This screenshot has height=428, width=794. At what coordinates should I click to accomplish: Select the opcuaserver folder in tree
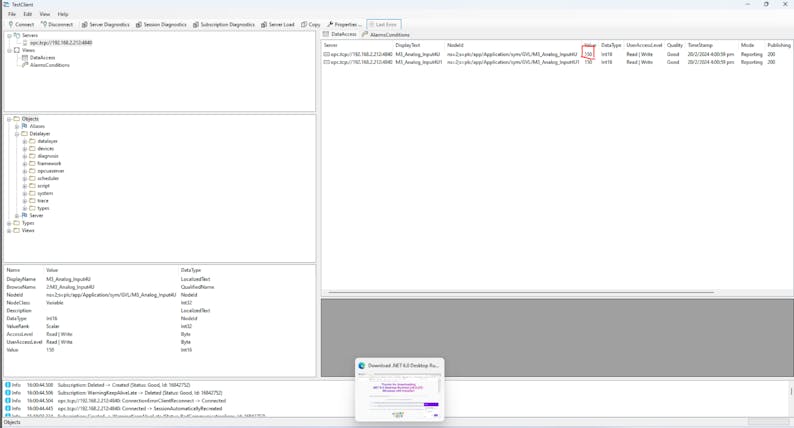(x=50, y=171)
